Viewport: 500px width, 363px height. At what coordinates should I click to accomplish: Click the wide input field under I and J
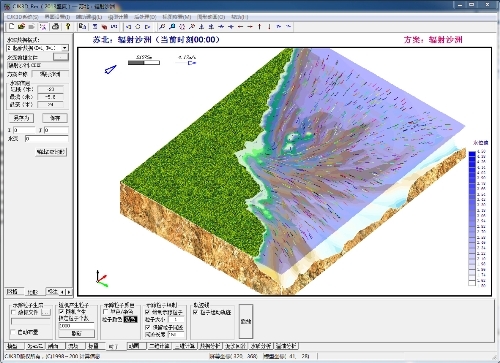click(x=47, y=139)
